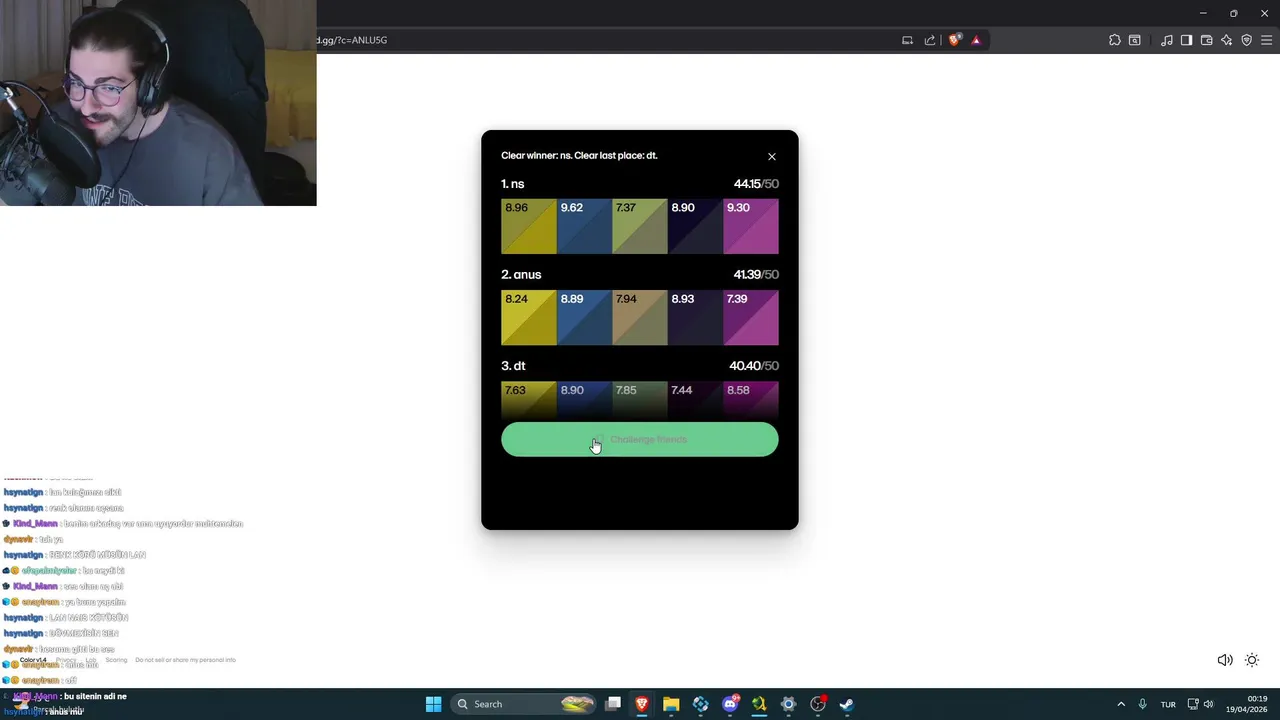Click the green Challenge friends button

(x=640, y=440)
